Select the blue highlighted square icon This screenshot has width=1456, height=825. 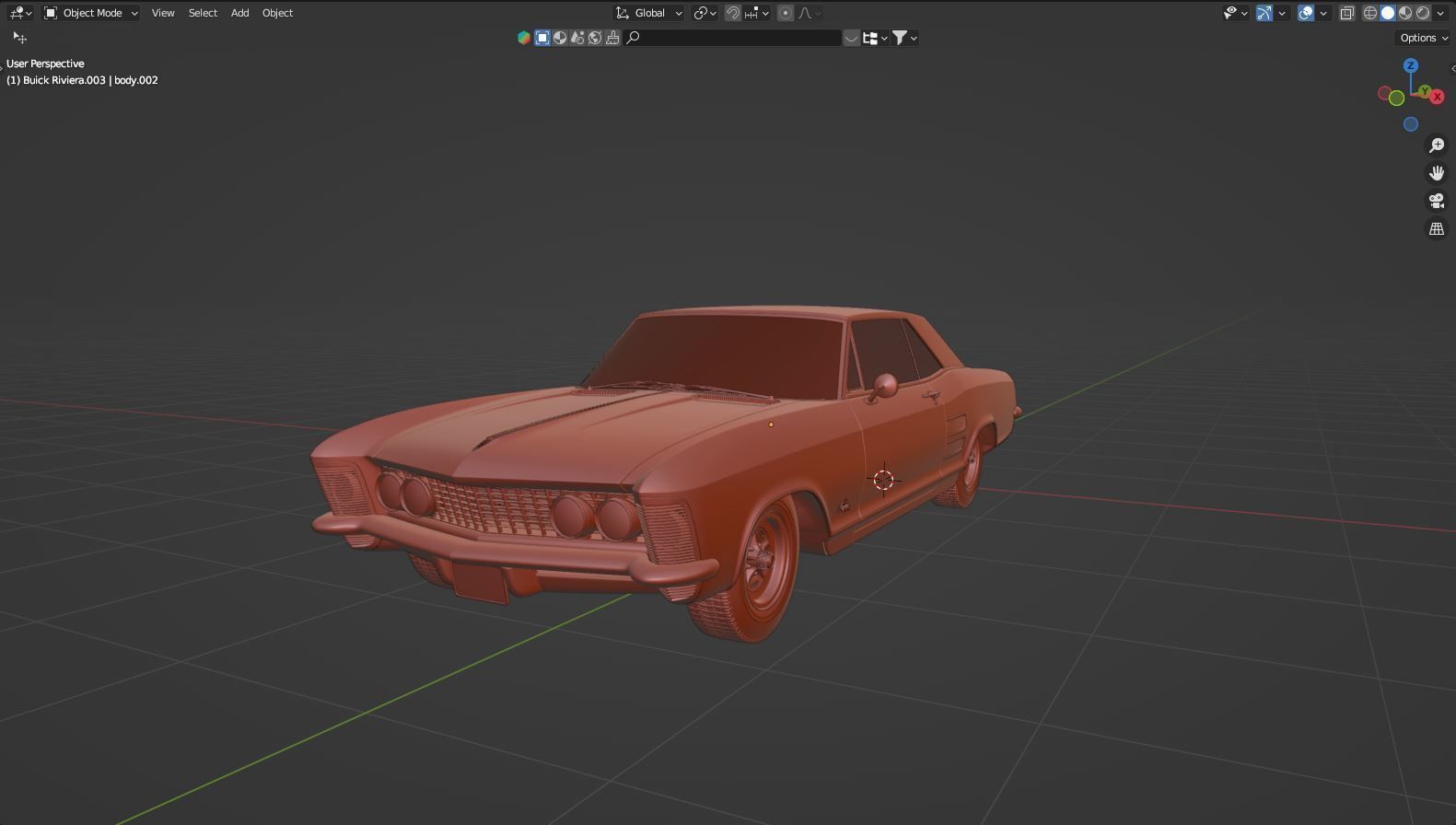click(x=542, y=38)
